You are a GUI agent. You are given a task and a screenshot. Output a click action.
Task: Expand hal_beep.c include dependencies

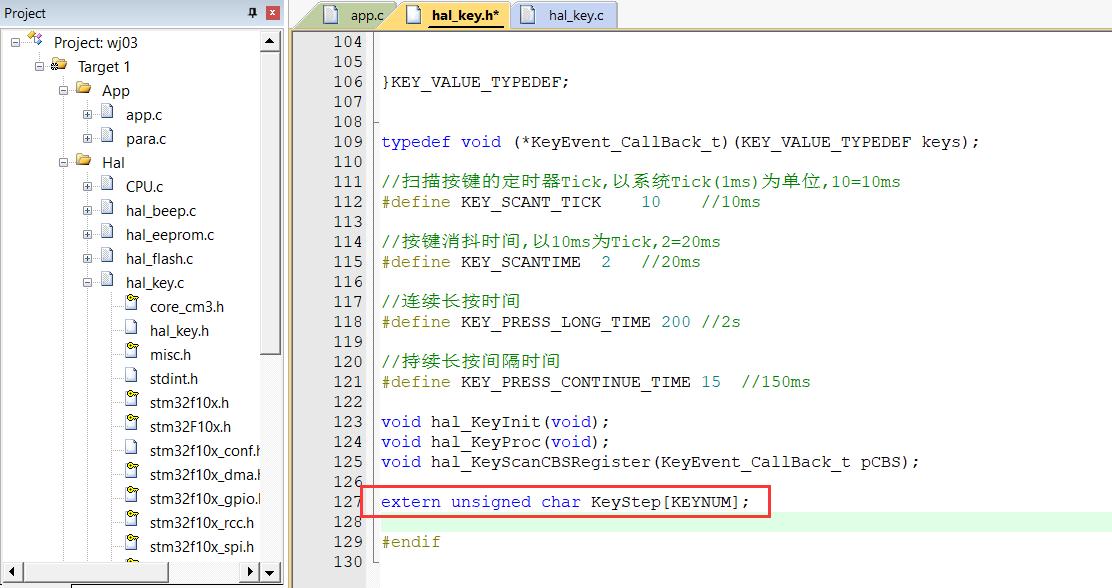87,211
